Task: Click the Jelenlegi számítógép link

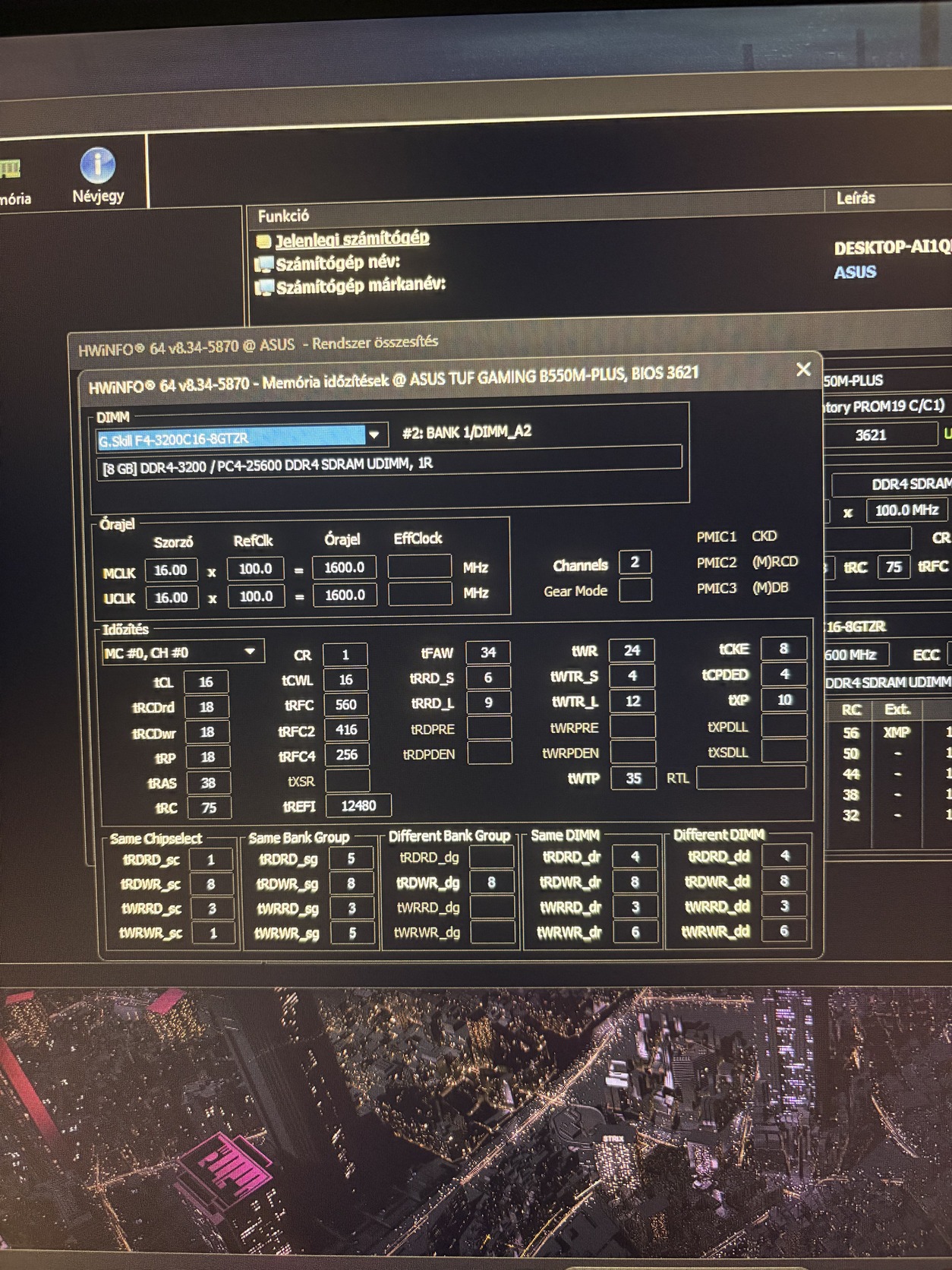Action: pos(352,239)
